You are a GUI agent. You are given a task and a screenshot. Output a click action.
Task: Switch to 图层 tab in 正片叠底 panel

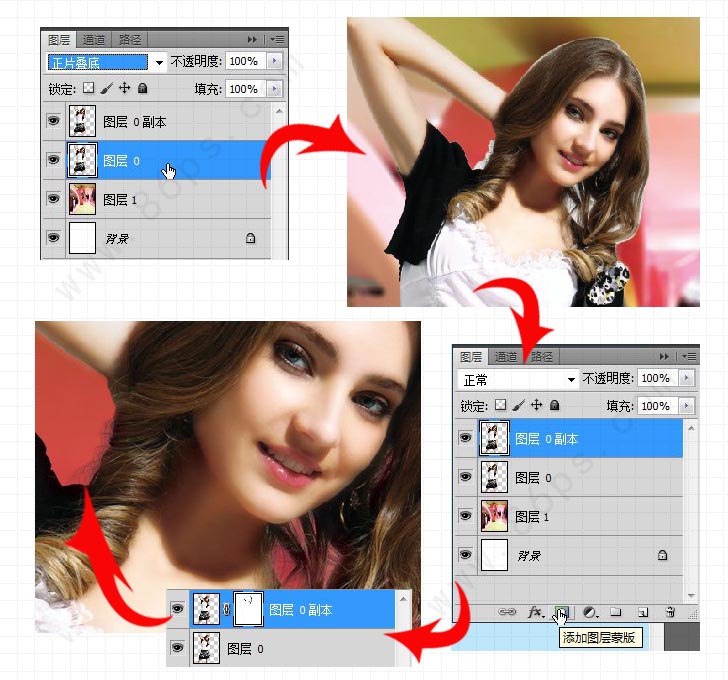click(x=59, y=40)
